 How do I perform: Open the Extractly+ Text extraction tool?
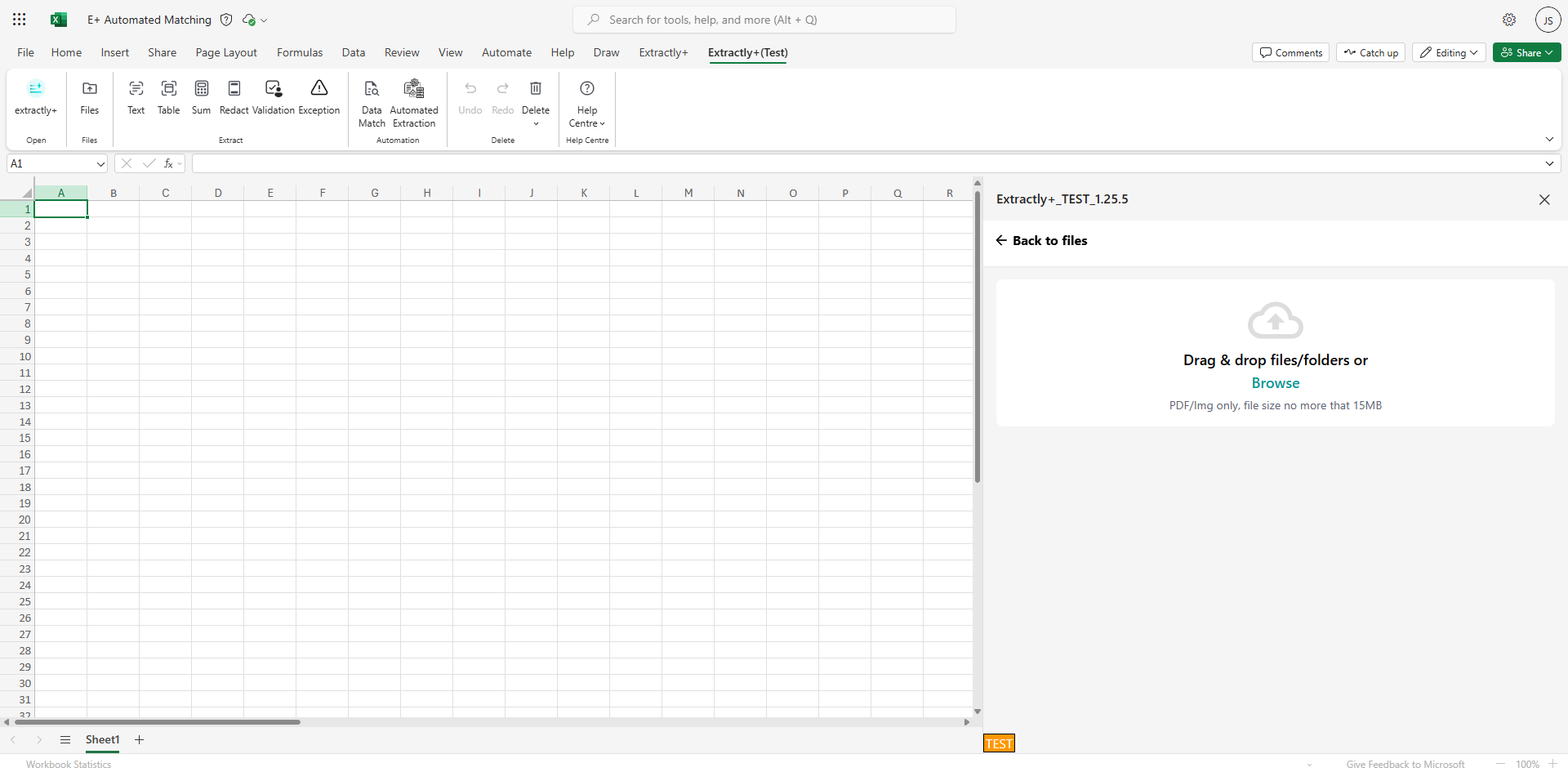(136, 97)
